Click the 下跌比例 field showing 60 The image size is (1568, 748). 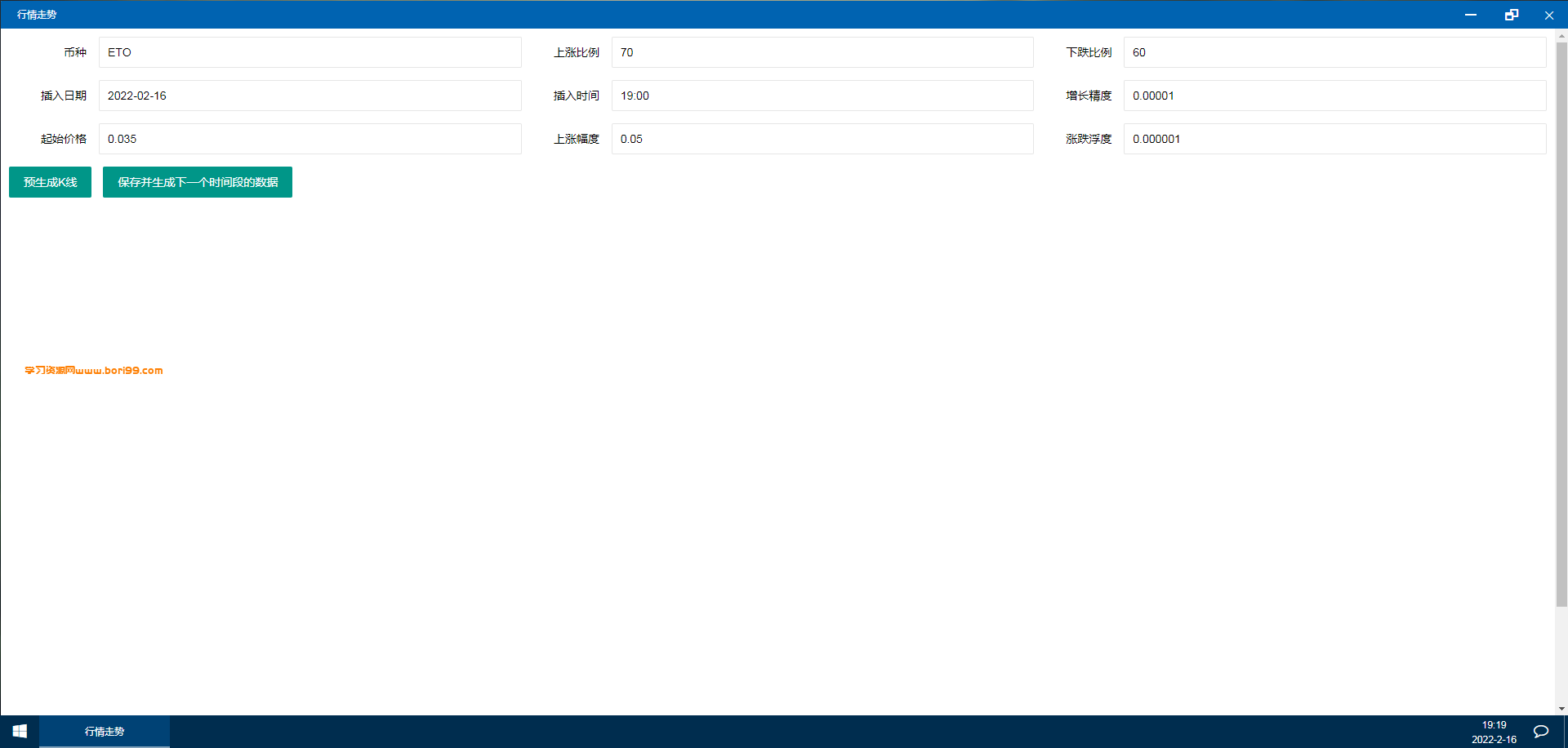tap(1335, 52)
